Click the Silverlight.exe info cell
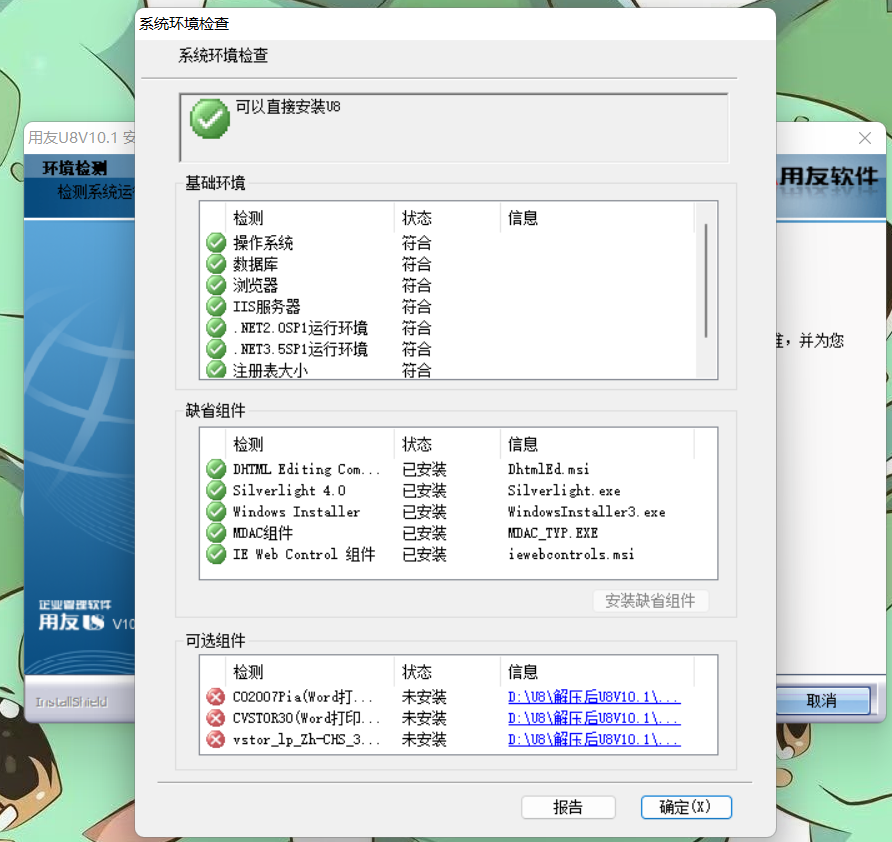 click(564, 490)
